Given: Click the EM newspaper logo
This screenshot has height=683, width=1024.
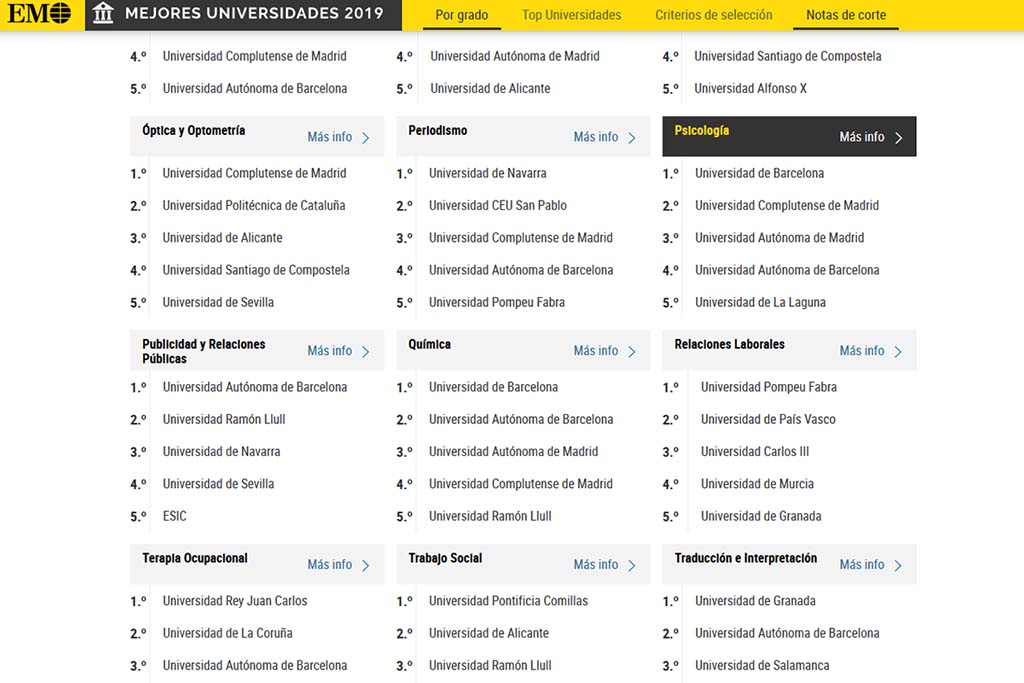Looking at the screenshot, I should 40,14.
